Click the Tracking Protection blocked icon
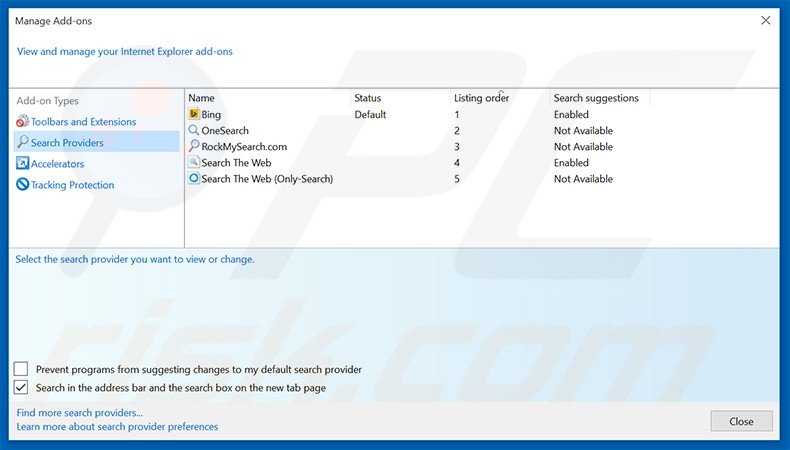Screen dimensions: 790x450 coord(22,184)
